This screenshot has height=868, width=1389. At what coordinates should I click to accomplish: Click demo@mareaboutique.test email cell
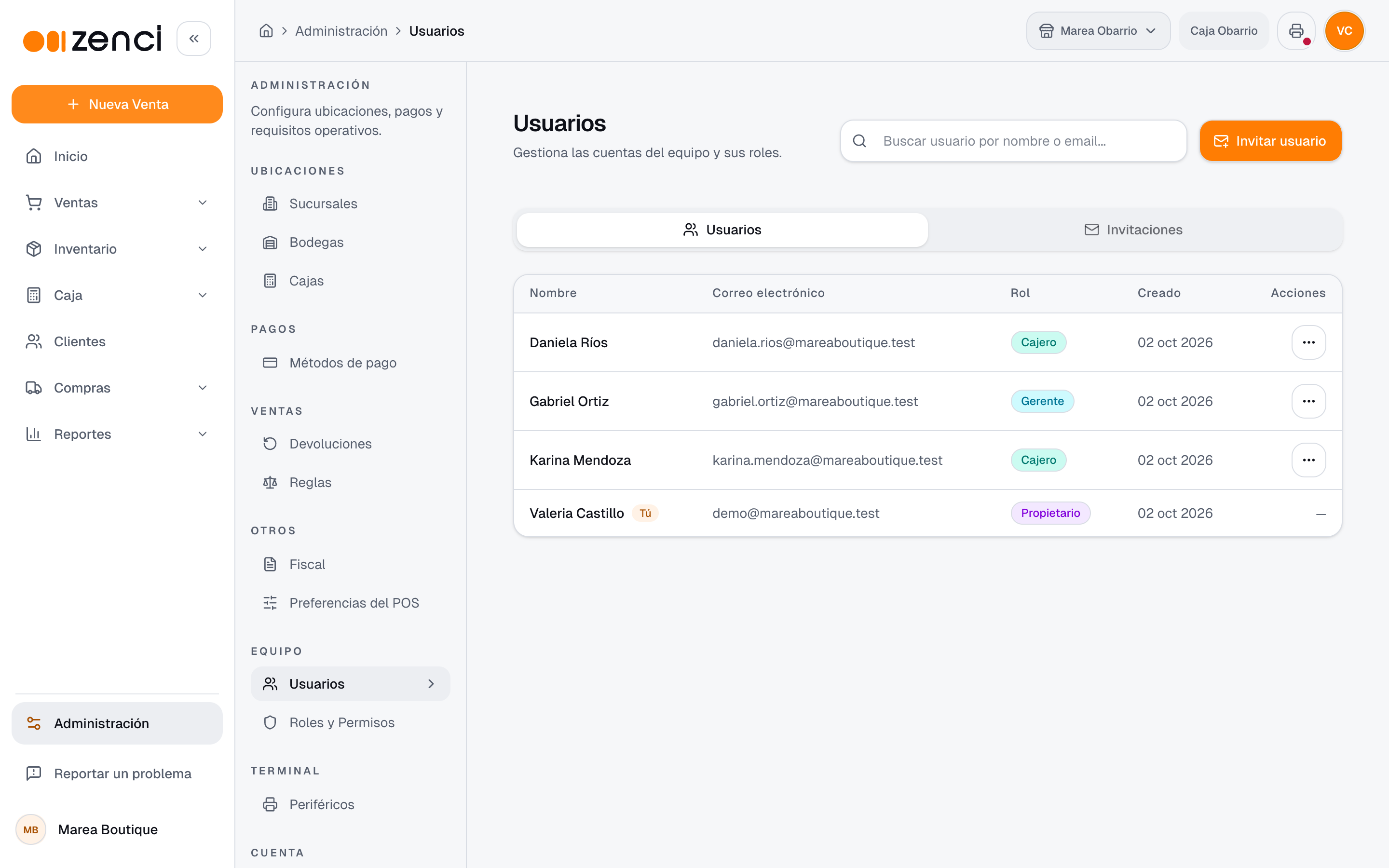pos(795,513)
